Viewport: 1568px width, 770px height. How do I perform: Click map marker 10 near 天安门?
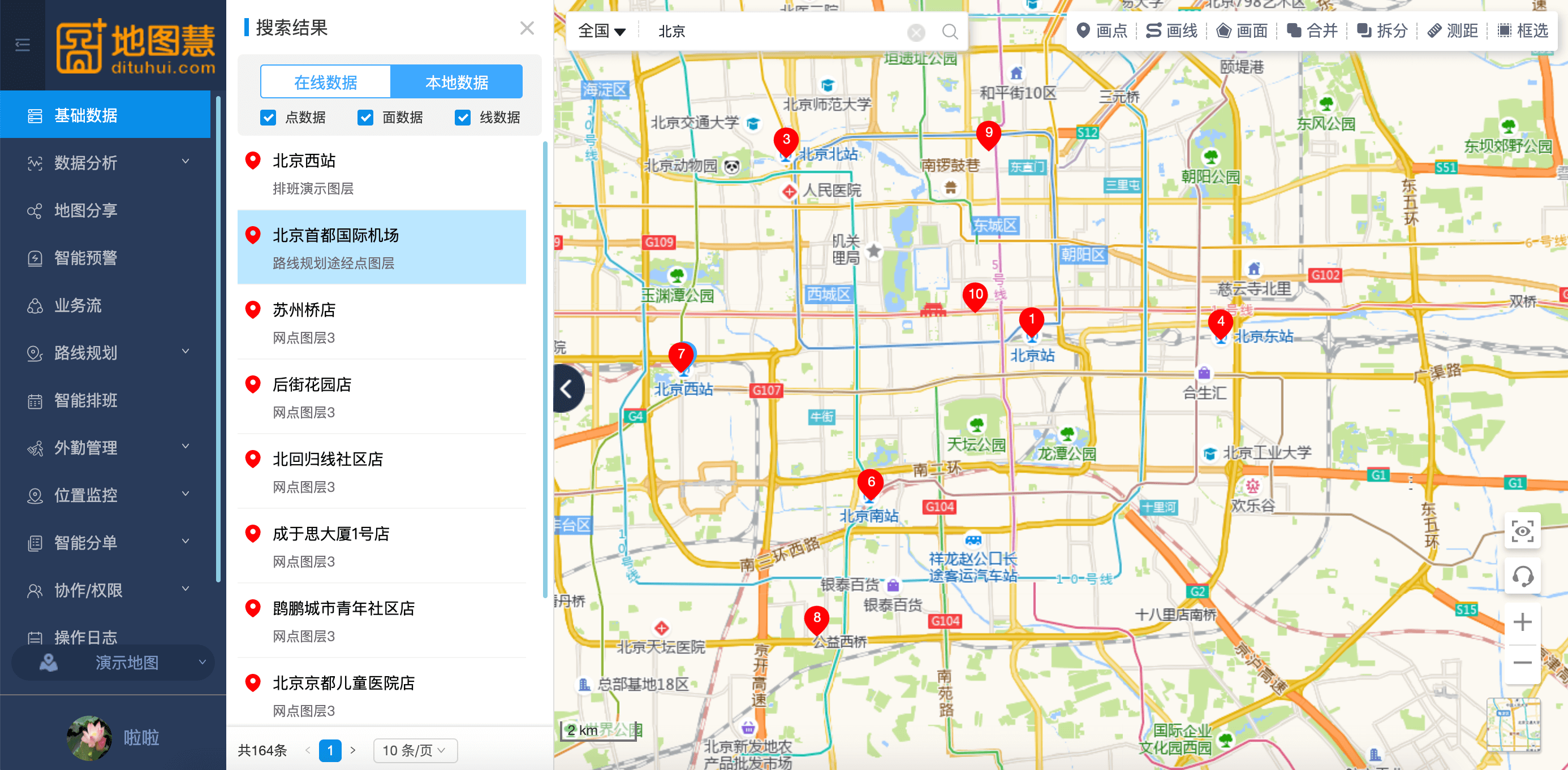[975, 297]
